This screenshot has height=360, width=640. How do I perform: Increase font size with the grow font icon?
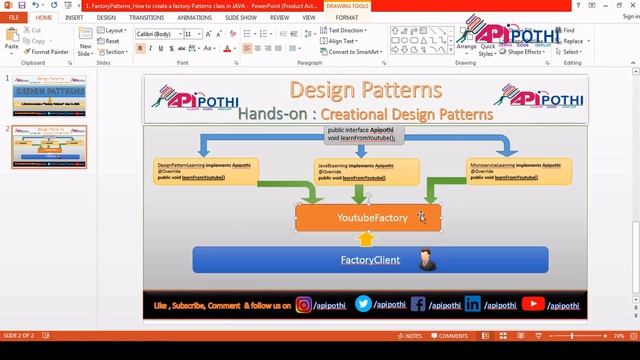click(x=209, y=34)
